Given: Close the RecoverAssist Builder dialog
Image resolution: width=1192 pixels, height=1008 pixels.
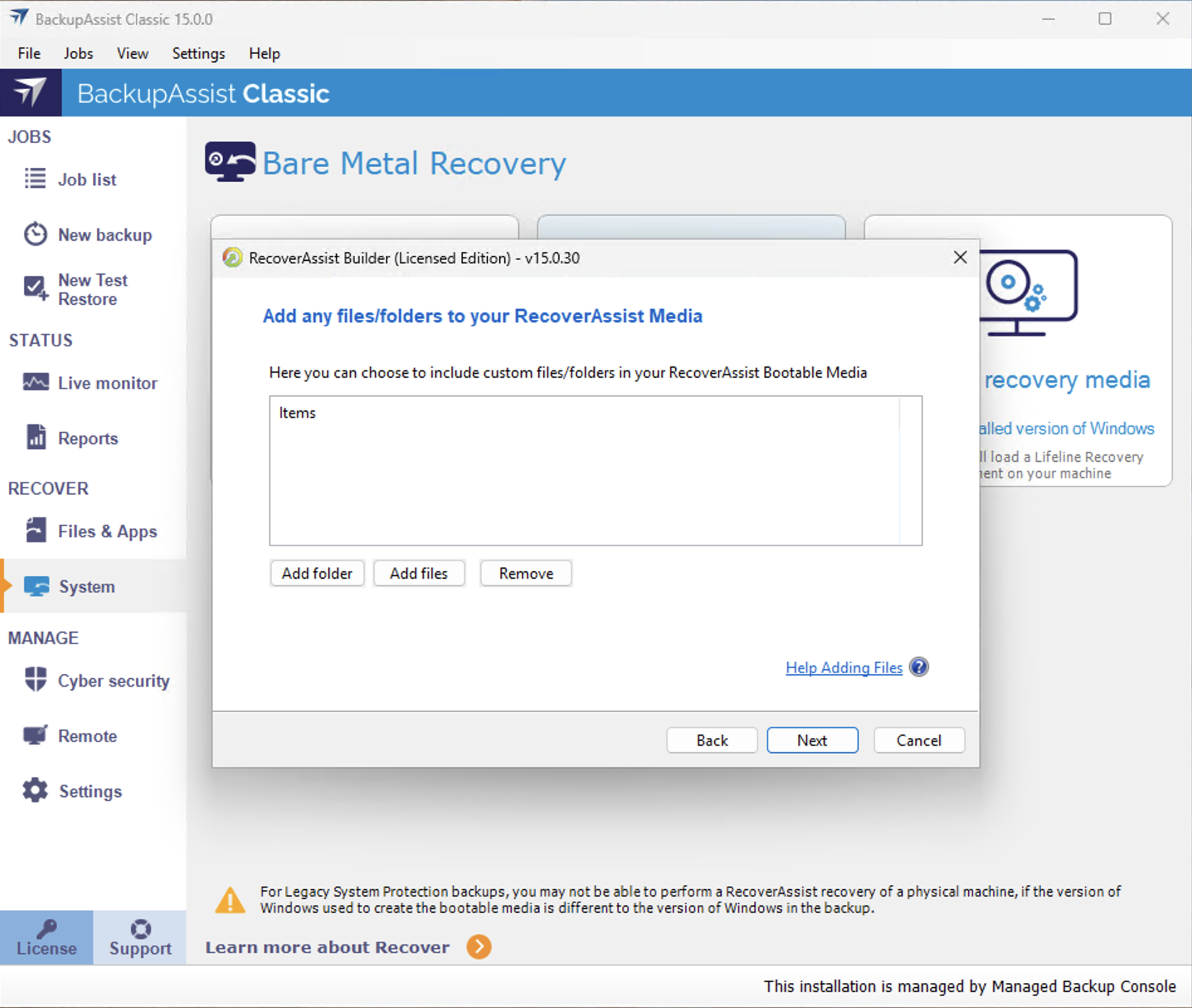Looking at the screenshot, I should tap(960, 257).
